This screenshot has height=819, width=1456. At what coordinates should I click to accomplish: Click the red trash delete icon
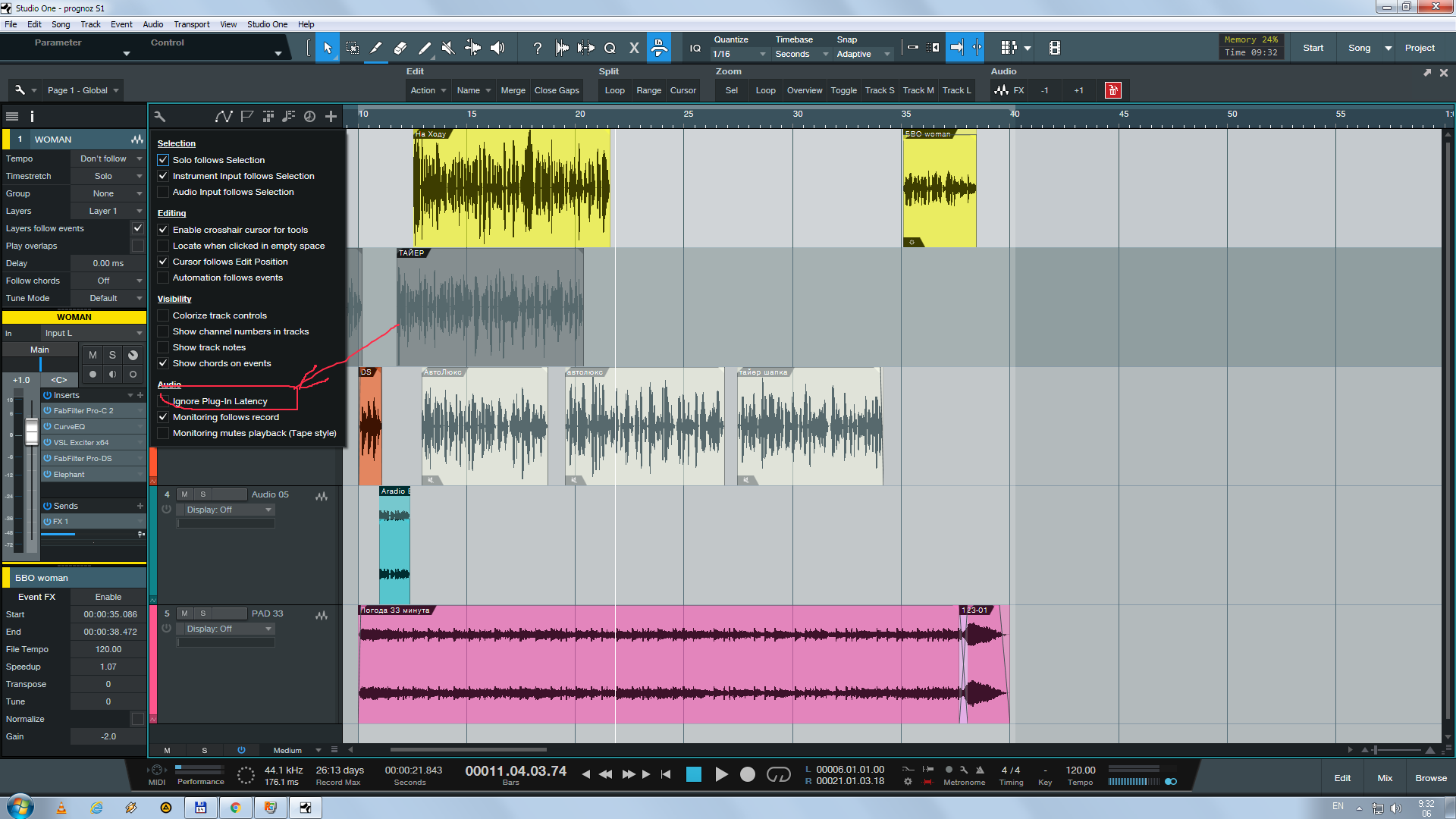[1112, 90]
